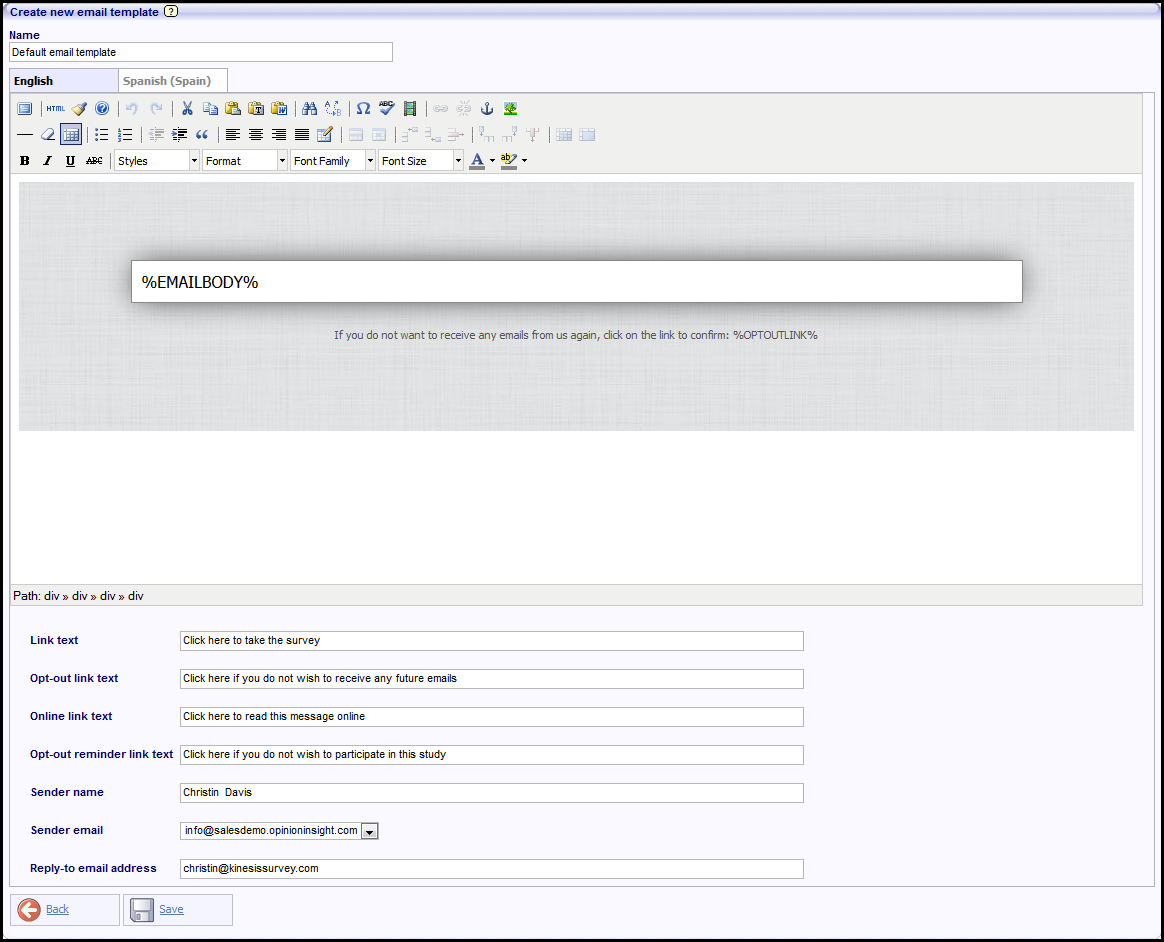Switch to the English tab
The image size is (1164, 942).
tap(64, 81)
